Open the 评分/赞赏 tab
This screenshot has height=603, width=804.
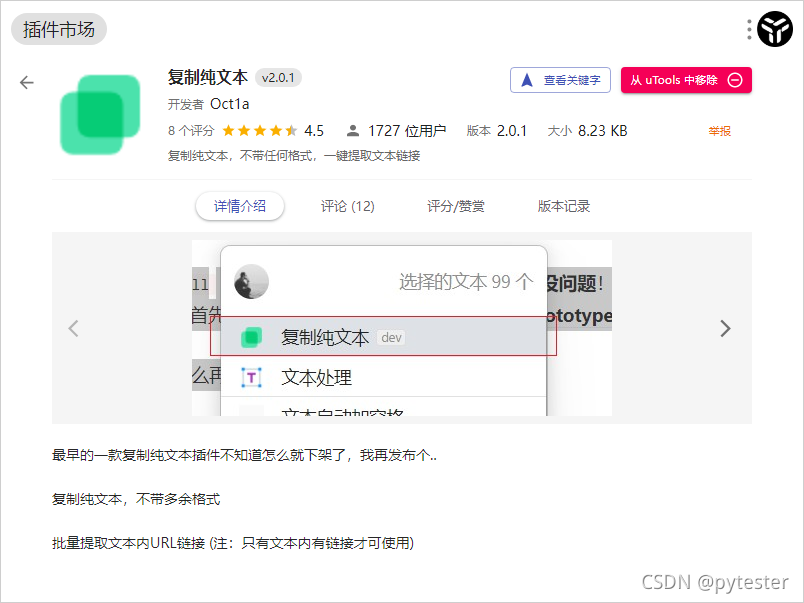(x=456, y=206)
